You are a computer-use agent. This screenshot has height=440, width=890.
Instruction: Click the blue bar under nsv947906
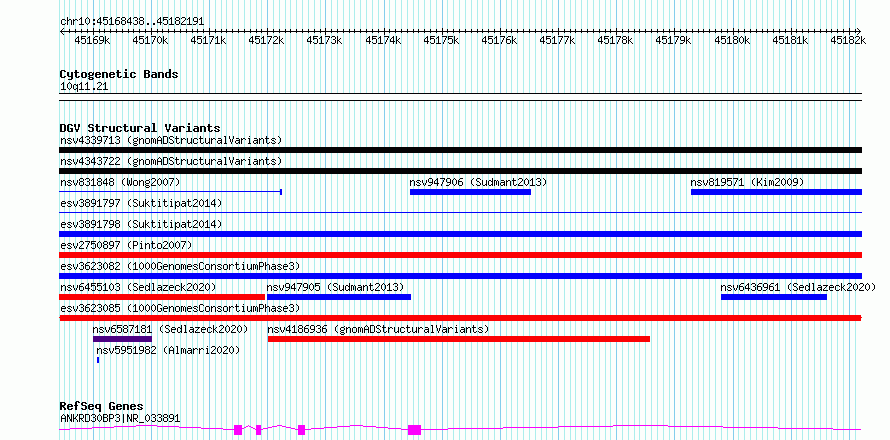pos(470,192)
